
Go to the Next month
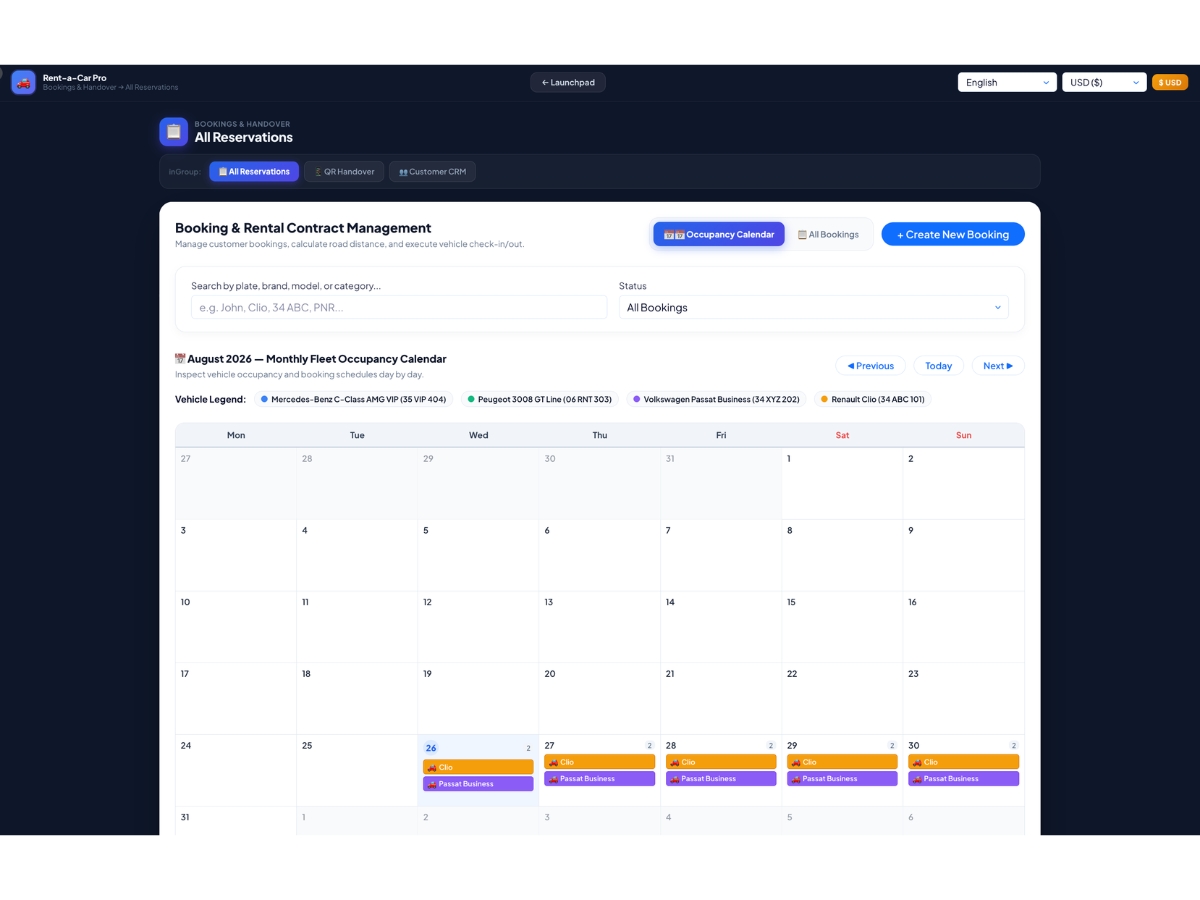(998, 366)
